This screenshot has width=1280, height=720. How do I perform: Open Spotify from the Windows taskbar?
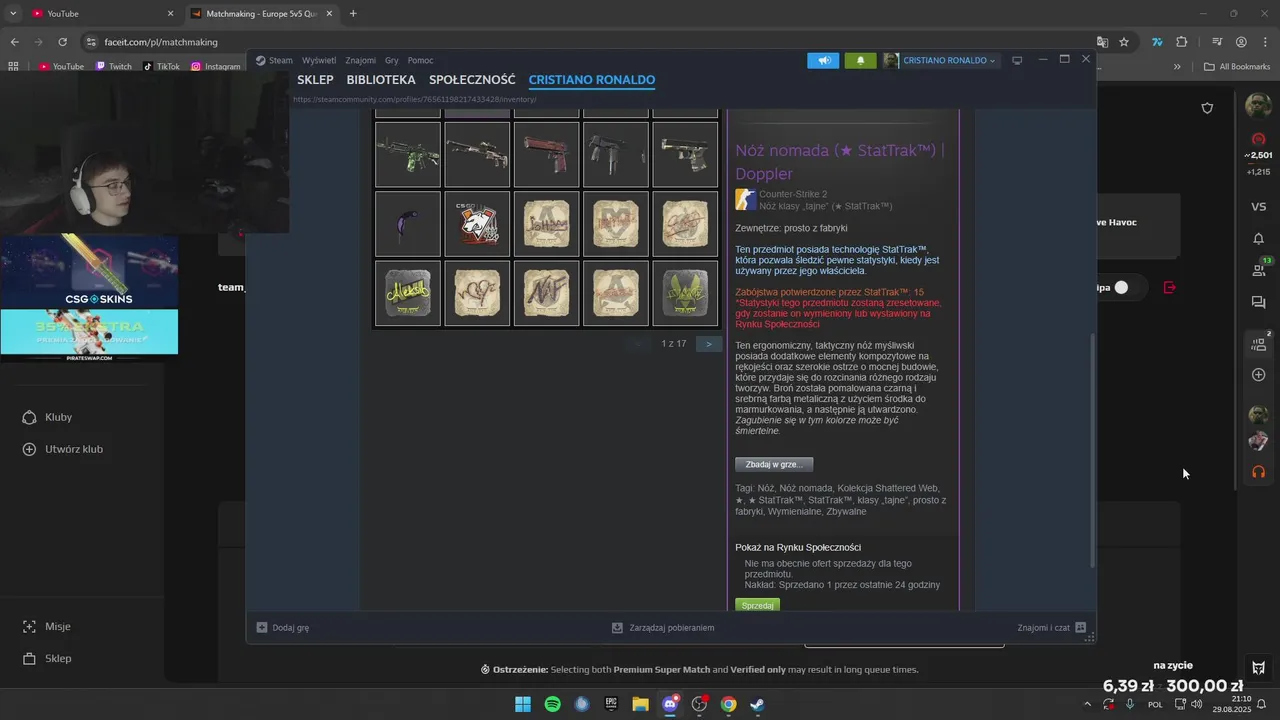click(552, 704)
